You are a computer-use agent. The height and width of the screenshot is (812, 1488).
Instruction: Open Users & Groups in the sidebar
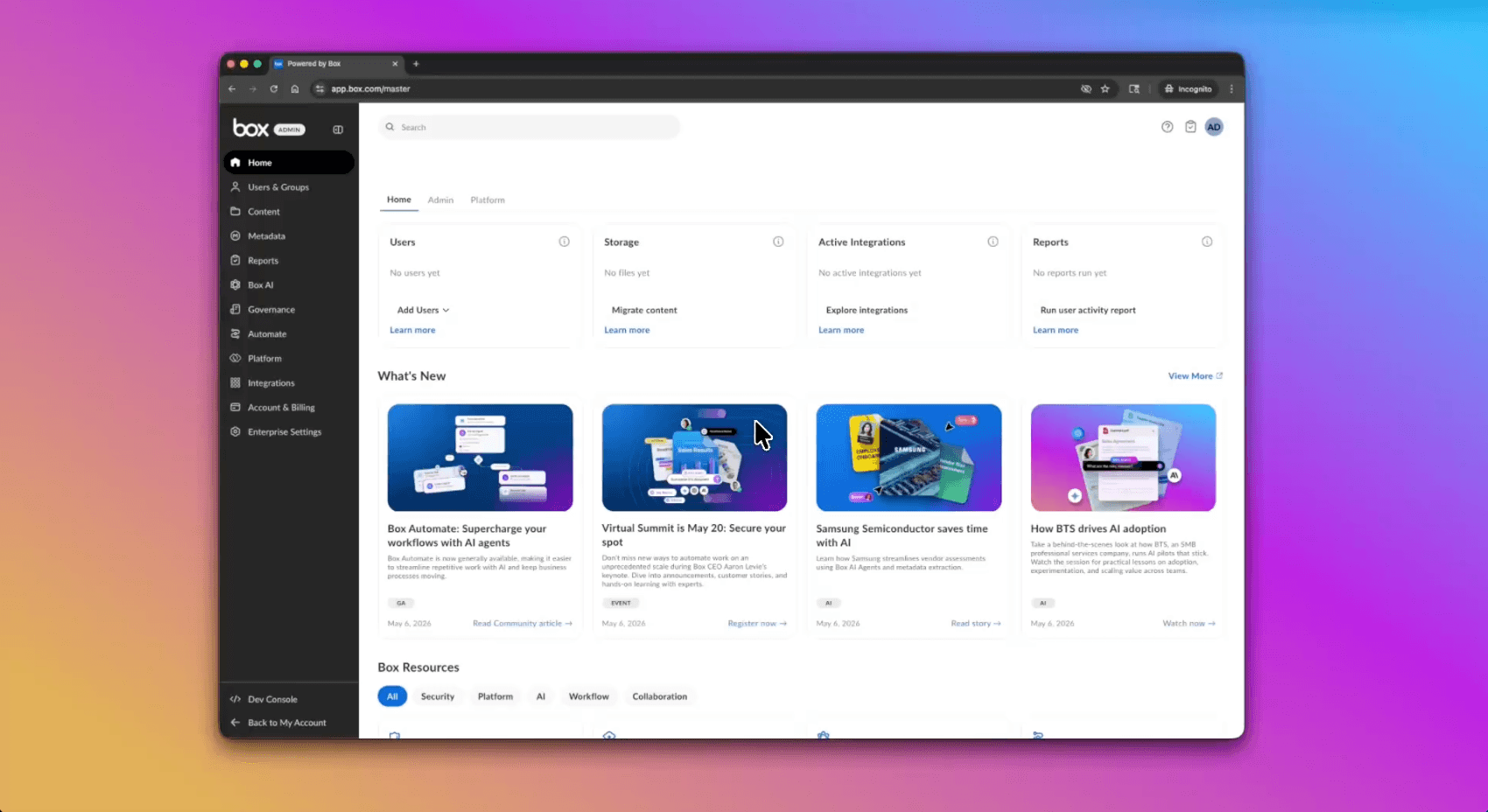pos(289,187)
